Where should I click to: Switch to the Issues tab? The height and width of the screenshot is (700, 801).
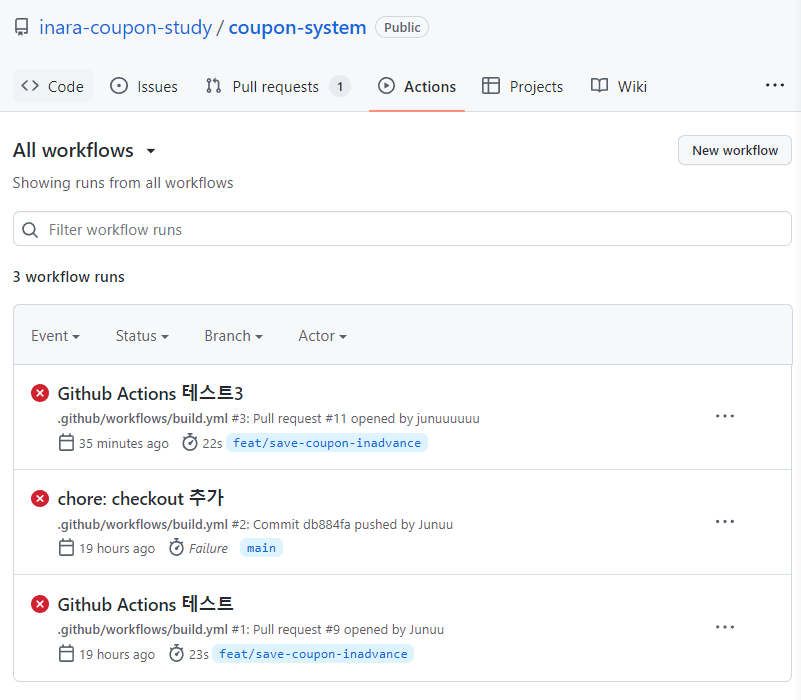144,86
